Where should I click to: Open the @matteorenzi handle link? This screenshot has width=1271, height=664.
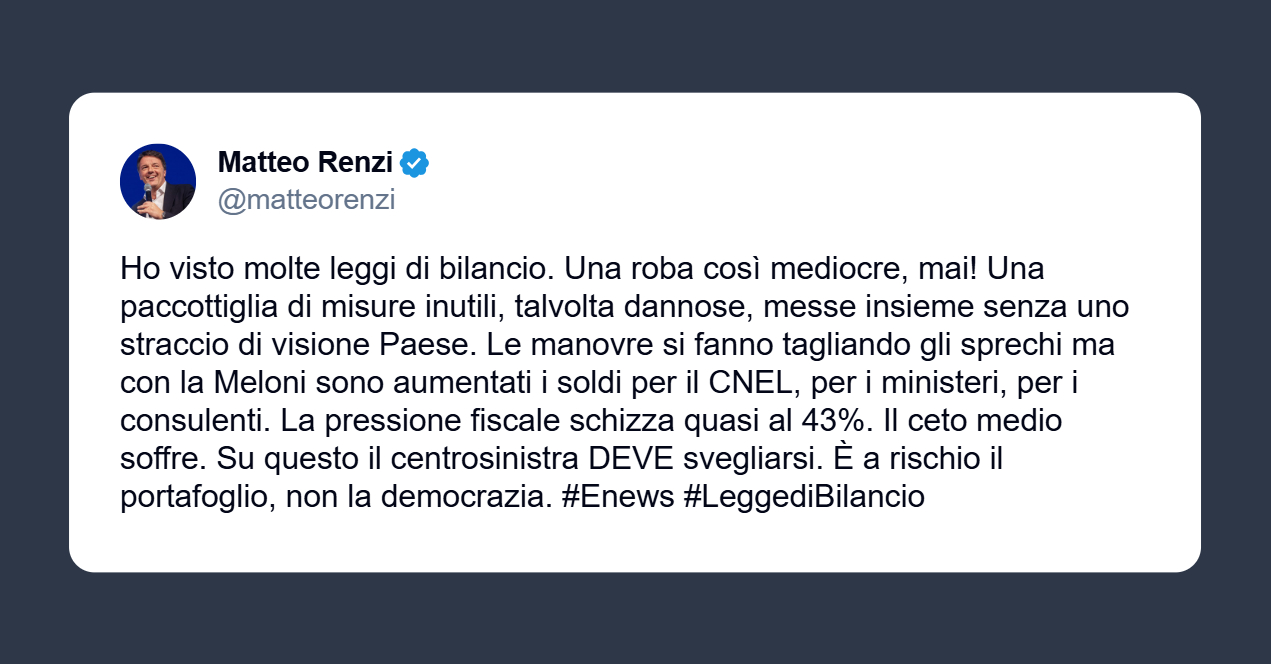(306, 200)
